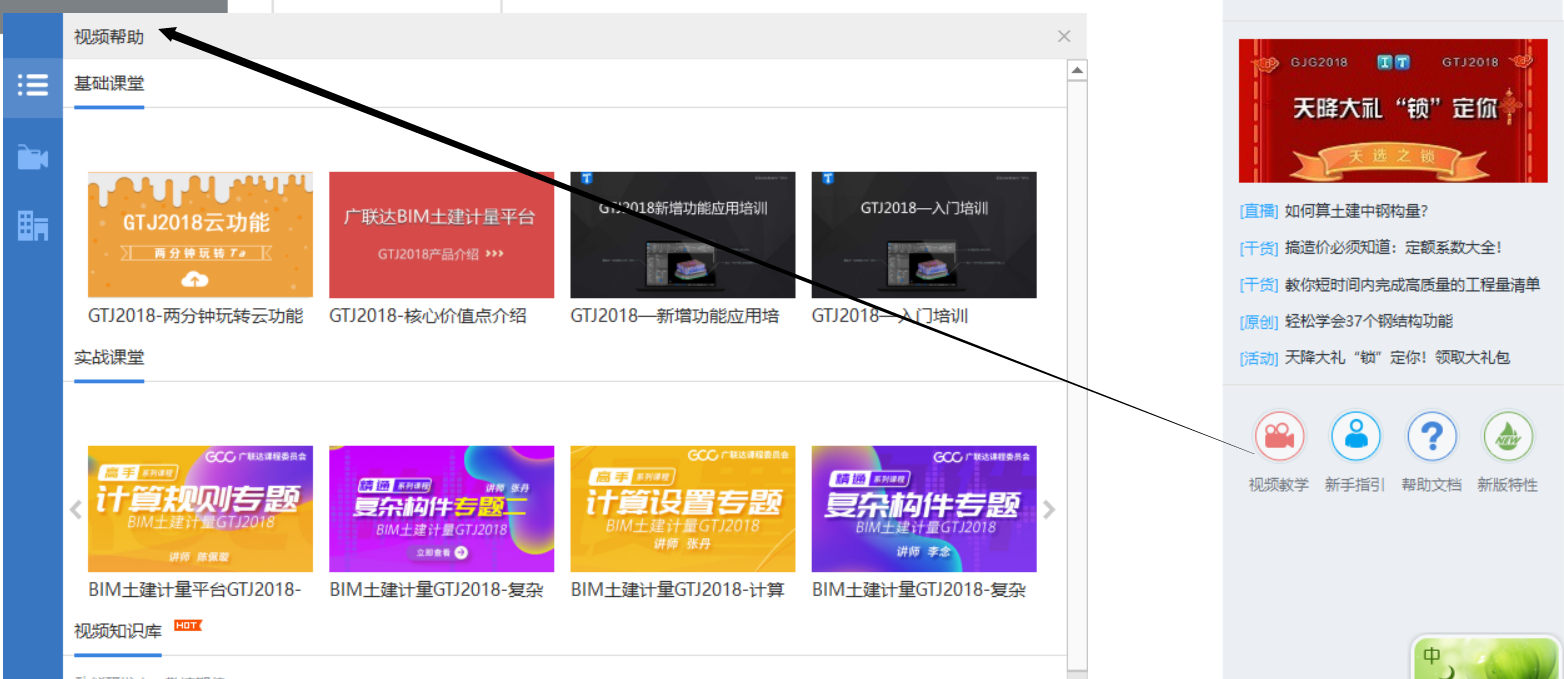Select the 实战课堂 section tab
The width and height of the screenshot is (1564, 679).
[x=109, y=357]
